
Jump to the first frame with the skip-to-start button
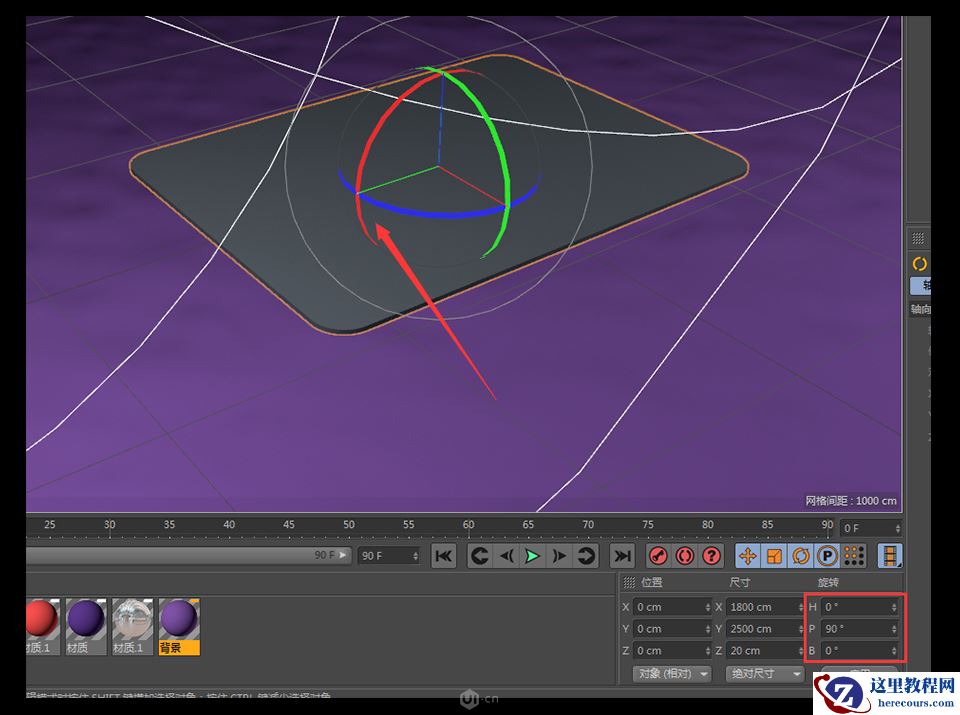[443, 556]
